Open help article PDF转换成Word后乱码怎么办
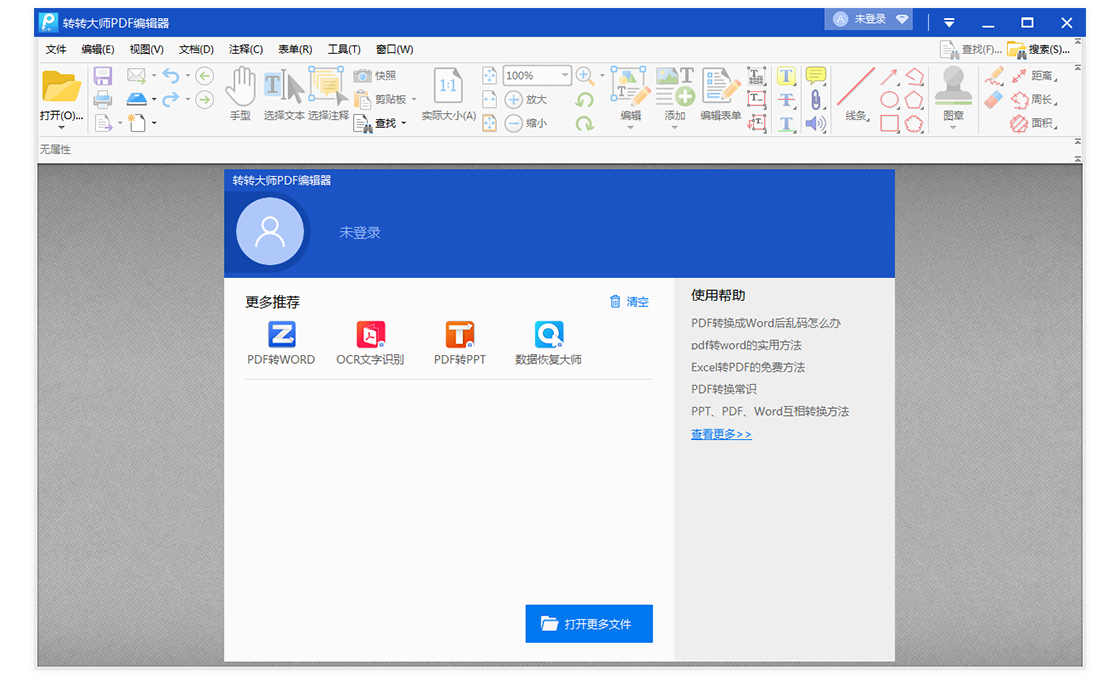 766,323
